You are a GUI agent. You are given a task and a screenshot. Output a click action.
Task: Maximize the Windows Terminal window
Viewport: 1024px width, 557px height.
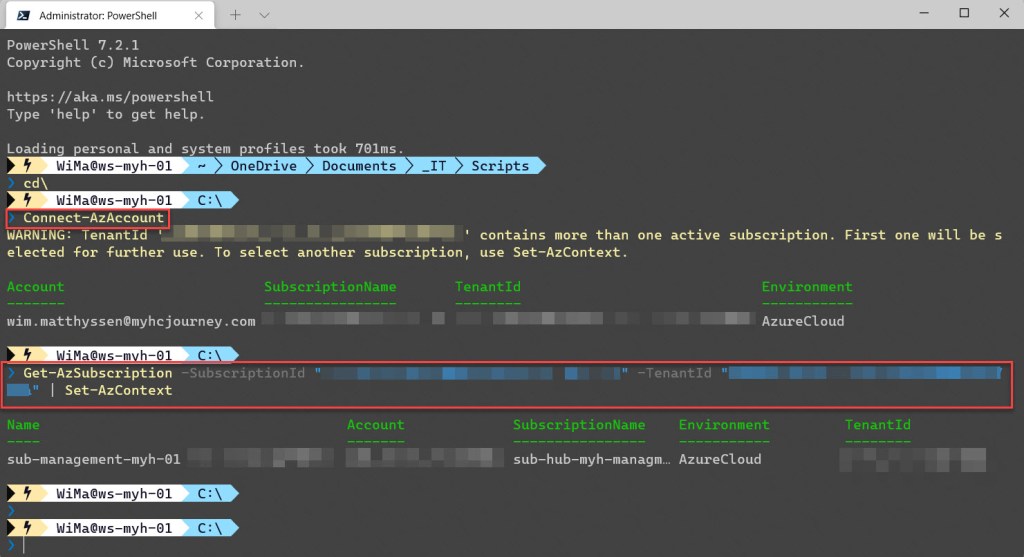[x=964, y=14]
